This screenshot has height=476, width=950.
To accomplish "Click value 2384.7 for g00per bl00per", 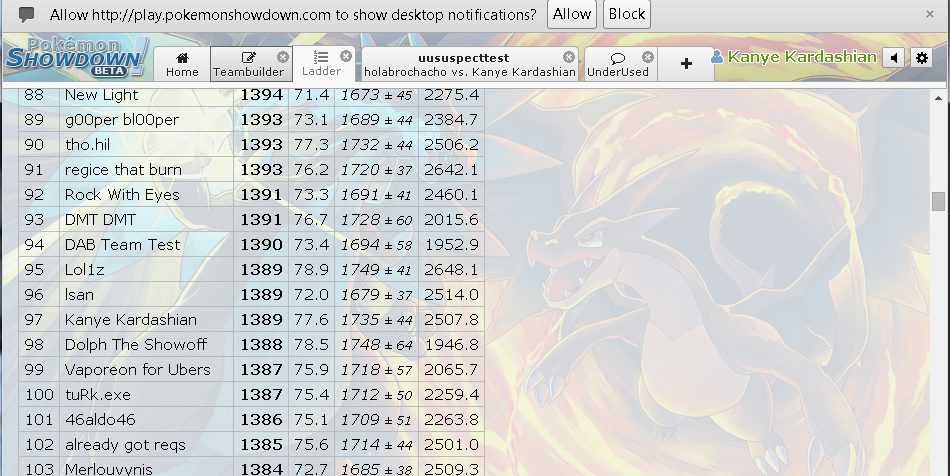I will pos(451,120).
